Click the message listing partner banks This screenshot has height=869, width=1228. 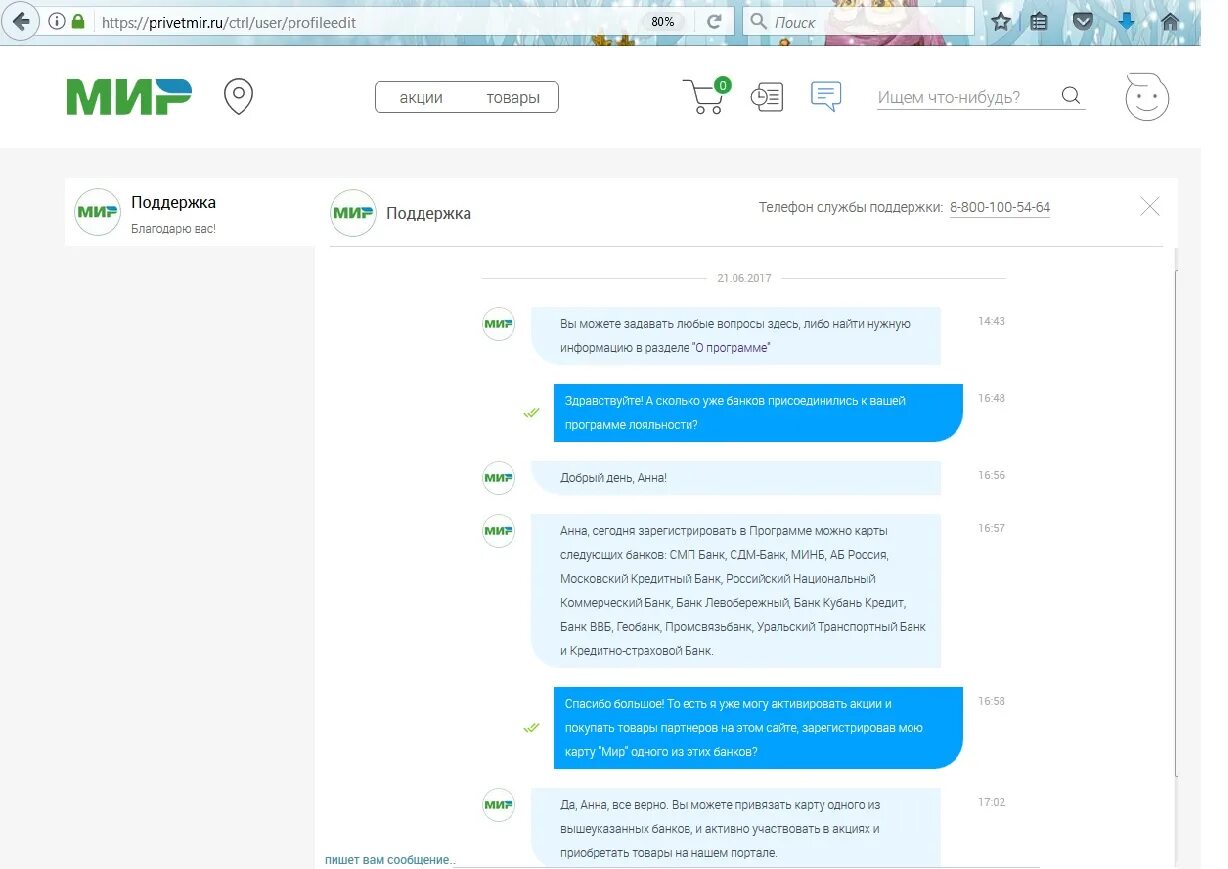[x=736, y=591]
